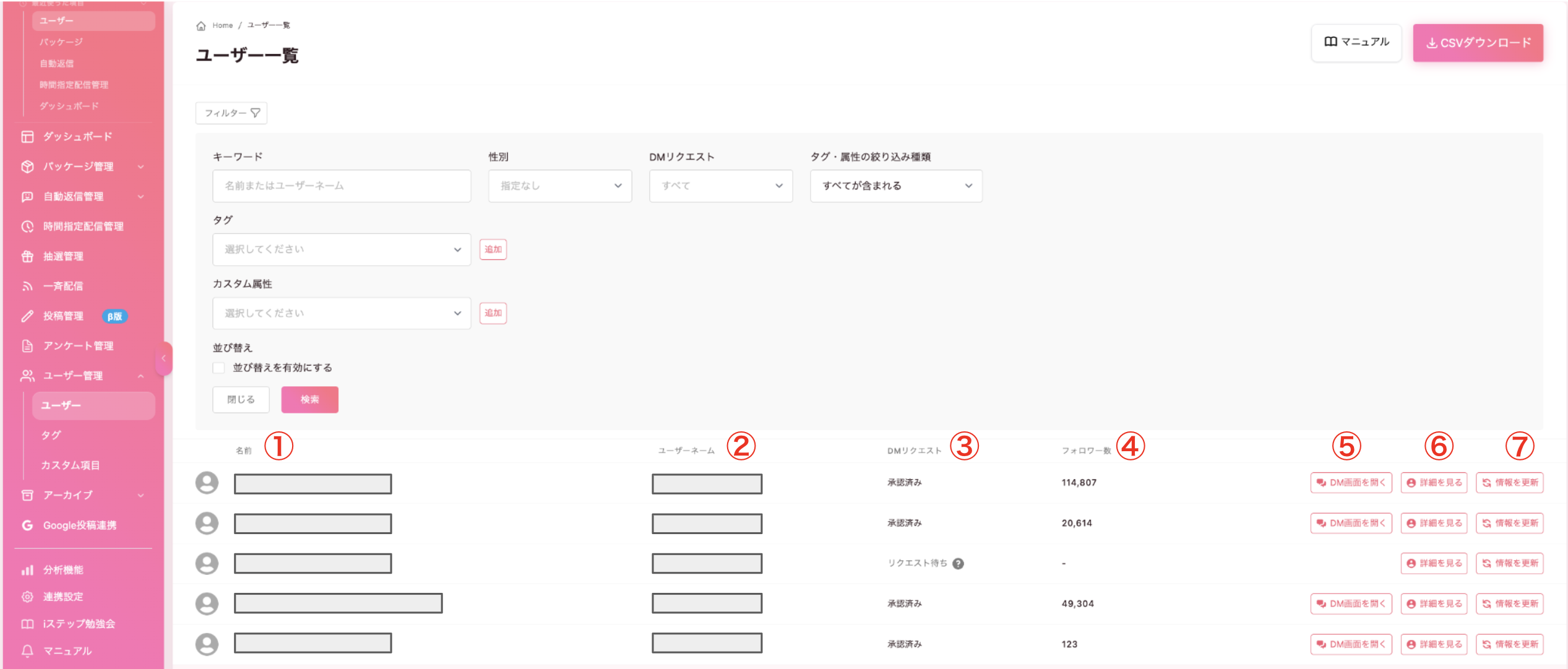
Task: Click the Home breadcrumb link
Action: click(x=223, y=25)
